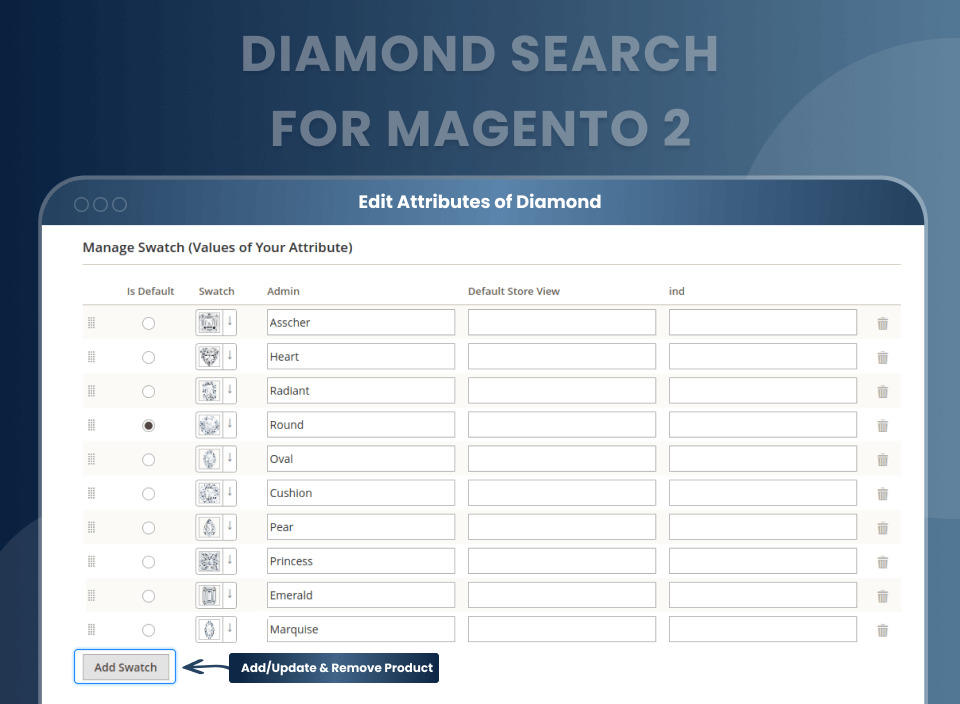Grab the Round row drag handle
Image resolution: width=960 pixels, height=704 pixels.
click(x=91, y=425)
